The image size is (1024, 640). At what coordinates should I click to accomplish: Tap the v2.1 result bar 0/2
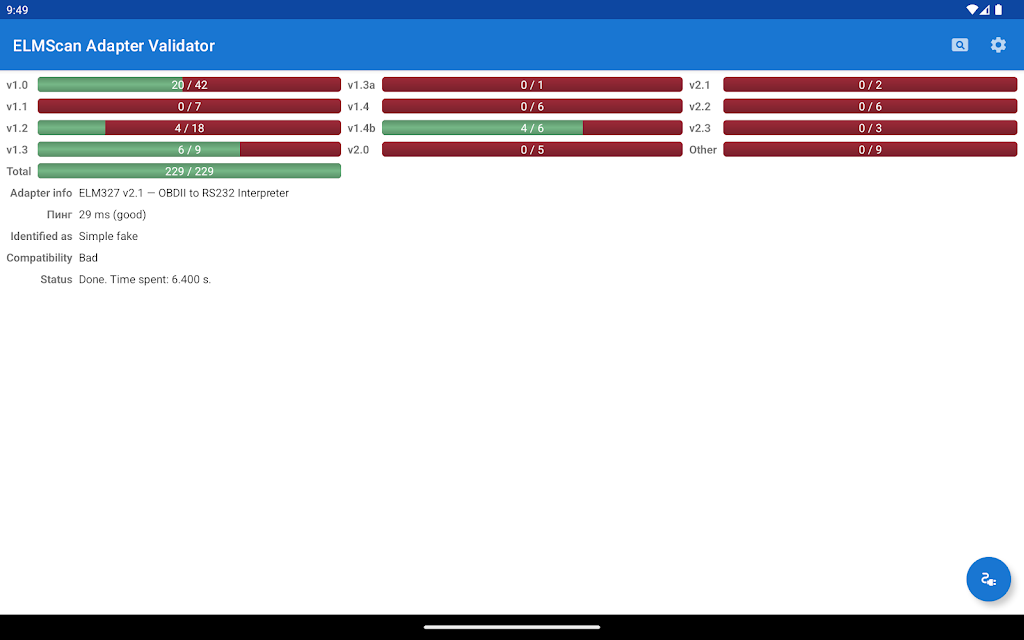[870, 85]
